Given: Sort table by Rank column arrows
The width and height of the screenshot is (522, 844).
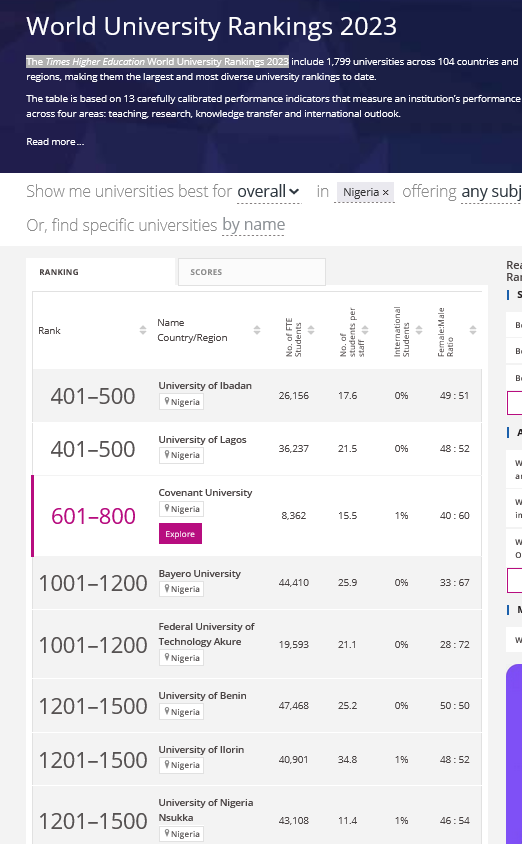Looking at the screenshot, I should point(143,330).
